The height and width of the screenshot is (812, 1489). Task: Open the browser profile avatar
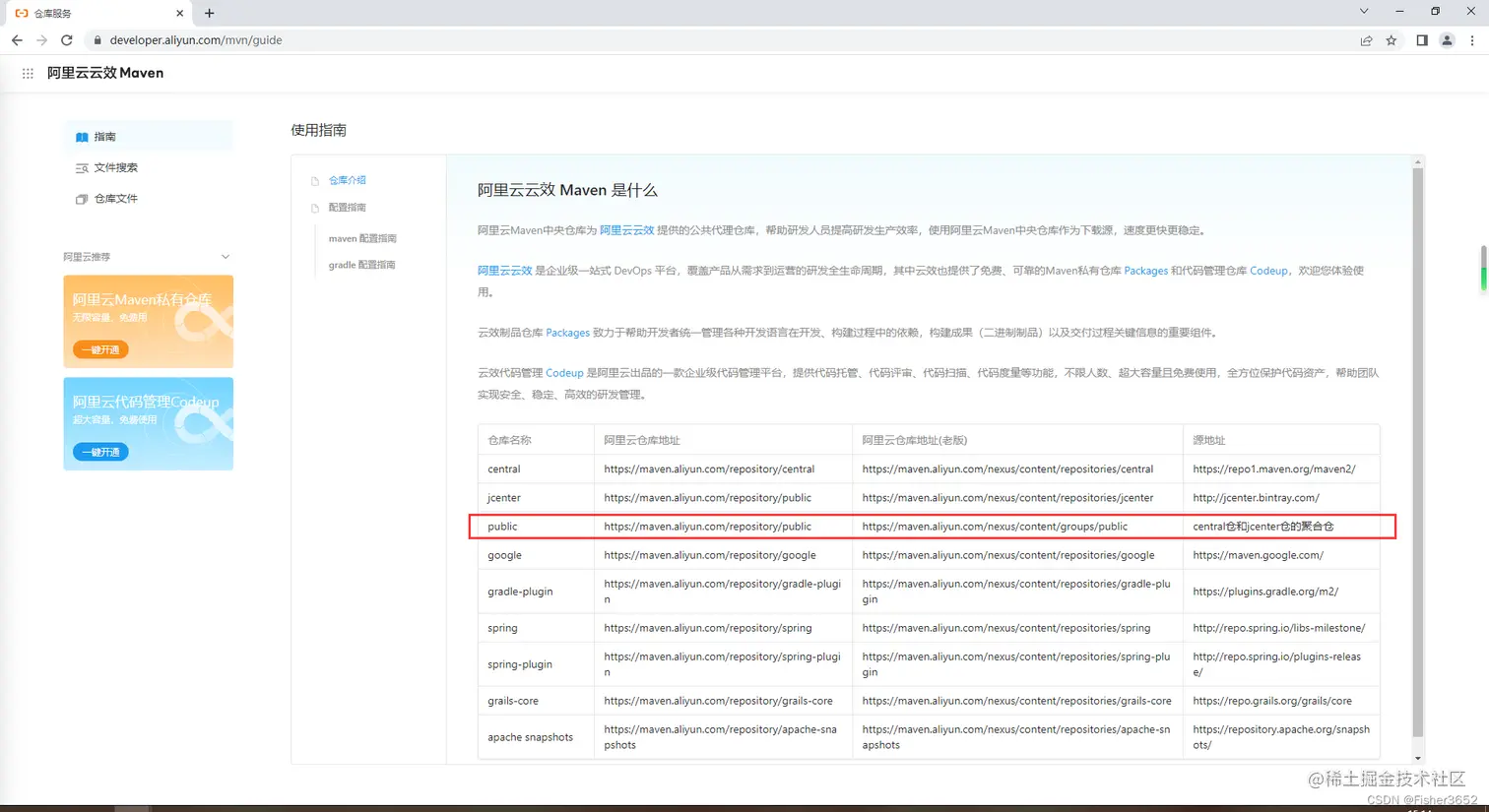(x=1447, y=40)
